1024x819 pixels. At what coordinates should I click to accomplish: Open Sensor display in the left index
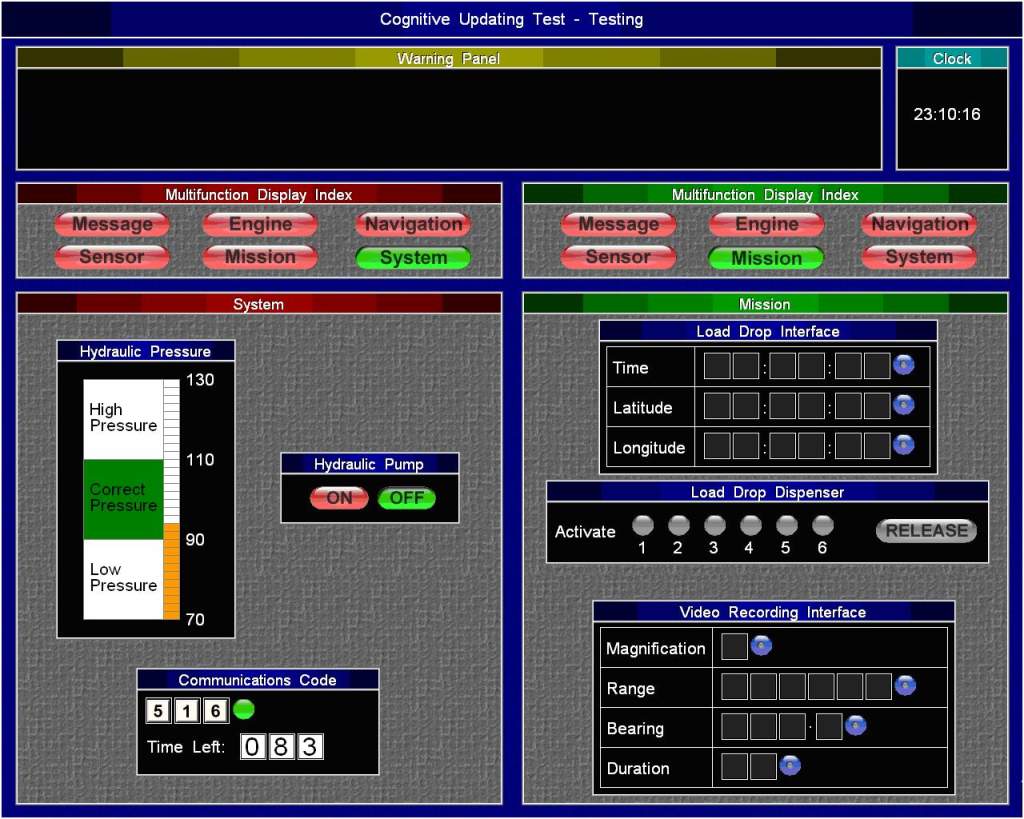point(112,257)
